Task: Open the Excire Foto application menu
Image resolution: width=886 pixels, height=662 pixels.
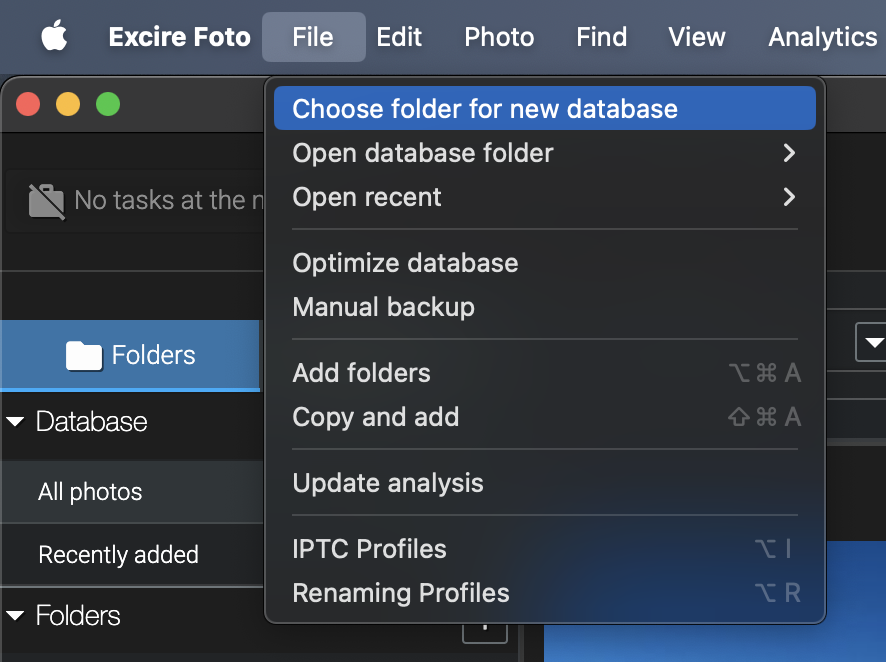Action: pyautogui.click(x=179, y=37)
